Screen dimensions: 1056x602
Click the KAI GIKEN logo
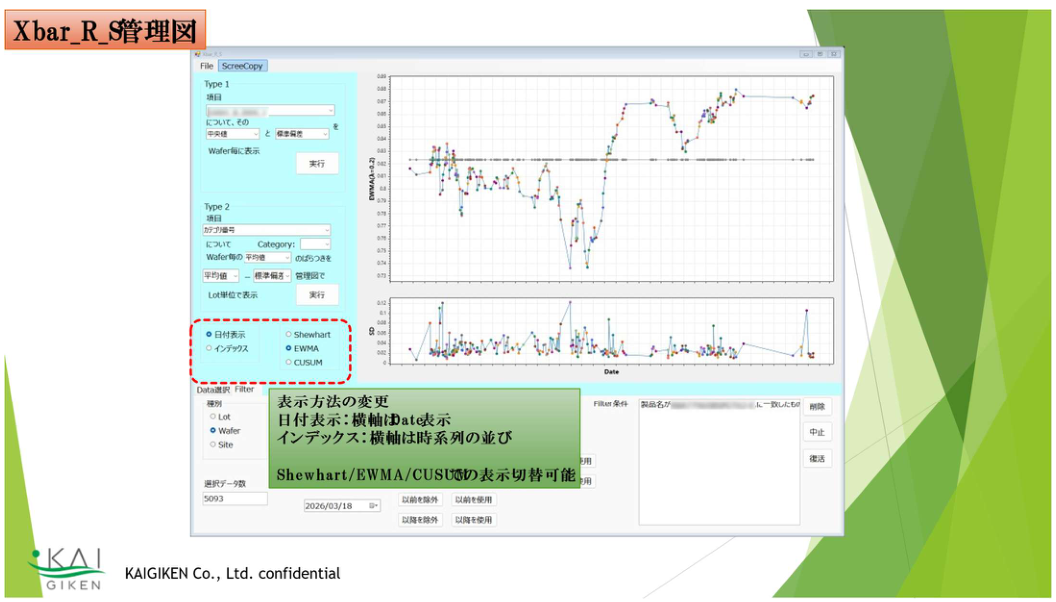coord(65,568)
